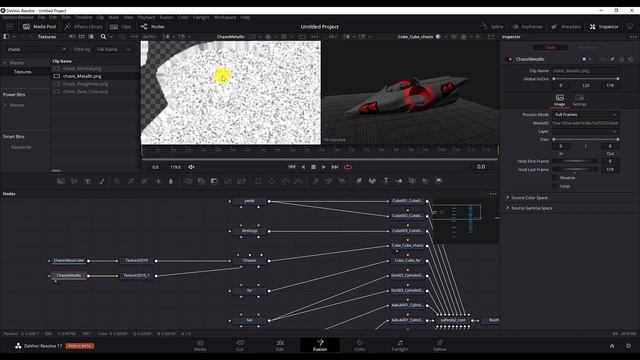The image size is (640, 360).
Task: Toggle the bin list sidebar icon
Action: [6, 37]
